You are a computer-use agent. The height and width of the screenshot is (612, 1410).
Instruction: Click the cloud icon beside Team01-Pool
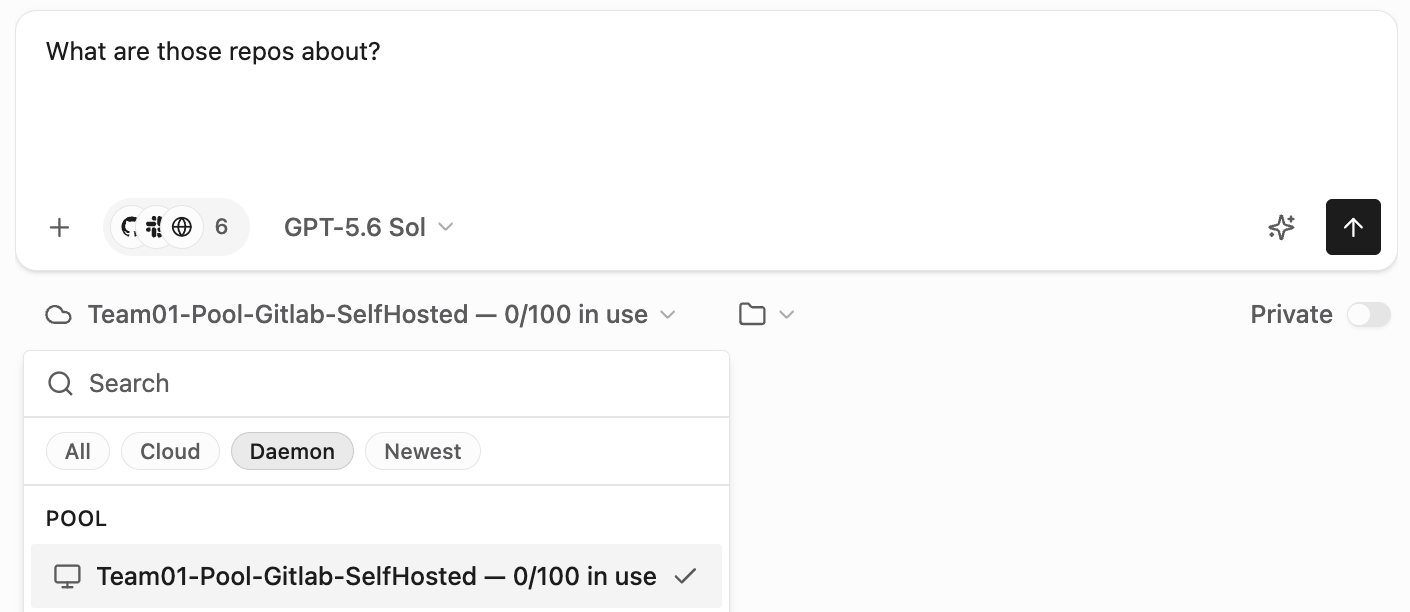click(x=59, y=315)
